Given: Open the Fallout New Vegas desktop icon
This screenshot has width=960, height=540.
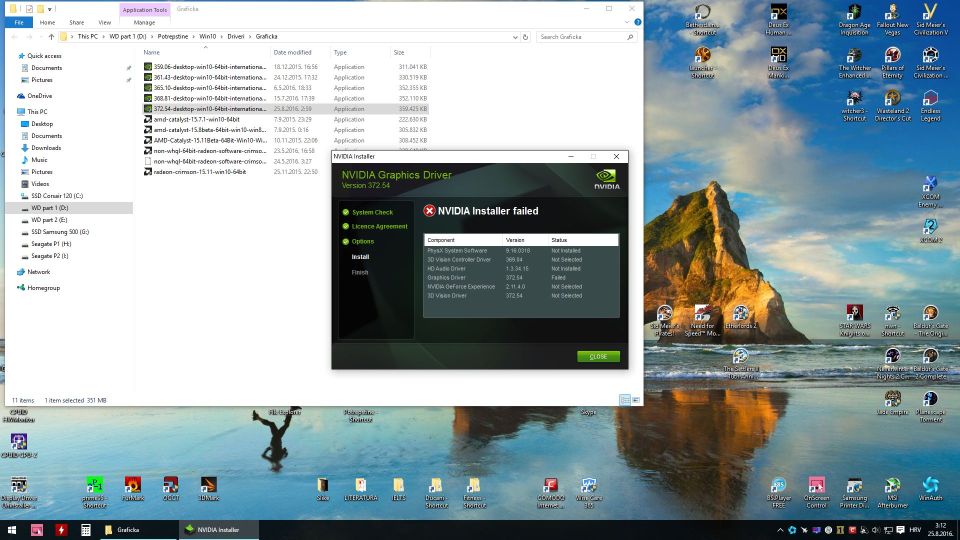Looking at the screenshot, I should 892,14.
